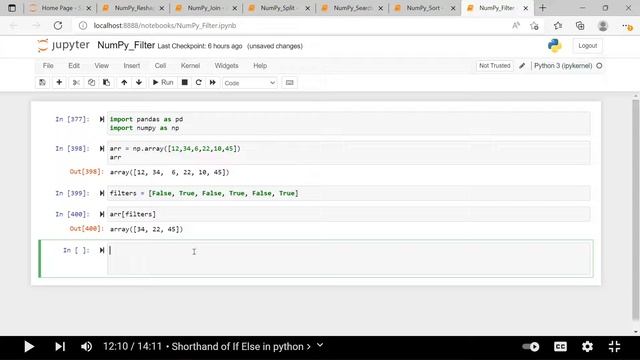Mute the video volume
This screenshot has width=640, height=360.
[x=86, y=347]
